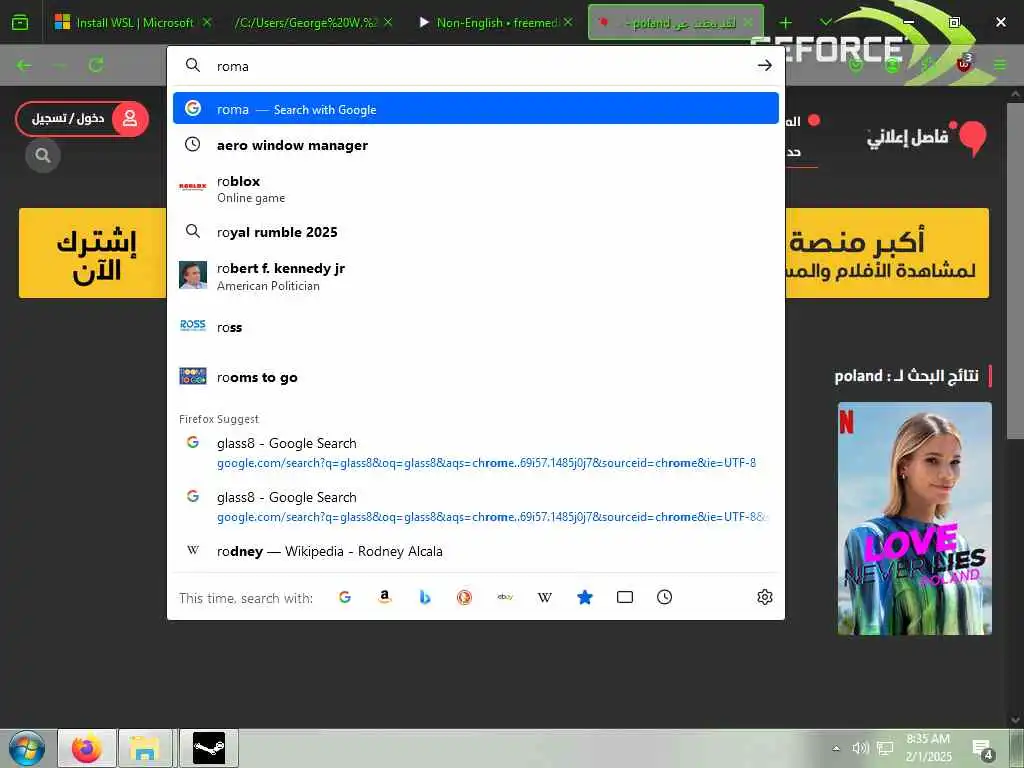Open second glass8 - Google Search result
This screenshot has height=768, width=1024.
coord(475,506)
